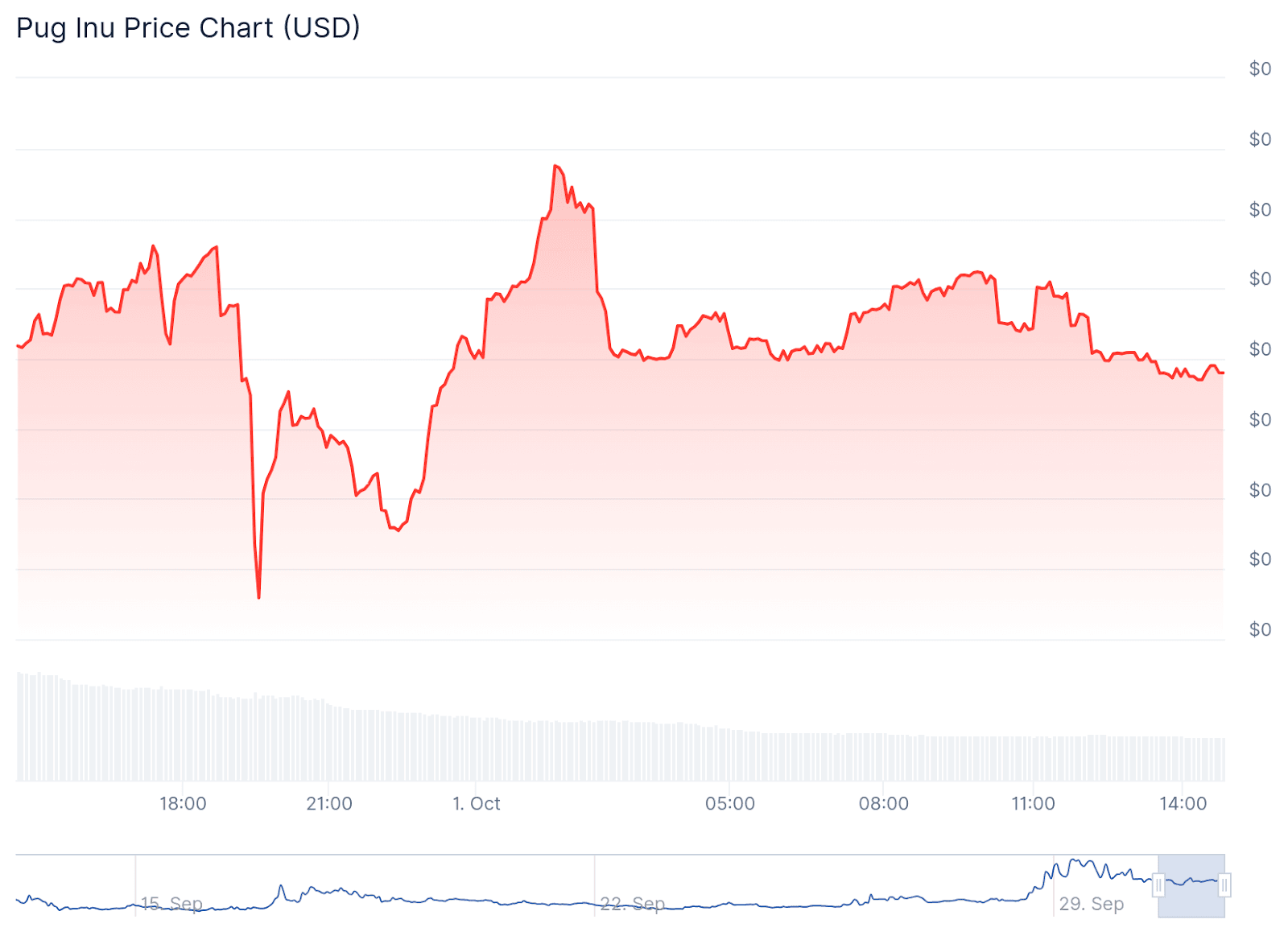Click the 05:00 time axis label
The height and width of the screenshot is (940, 1288).
click(730, 803)
